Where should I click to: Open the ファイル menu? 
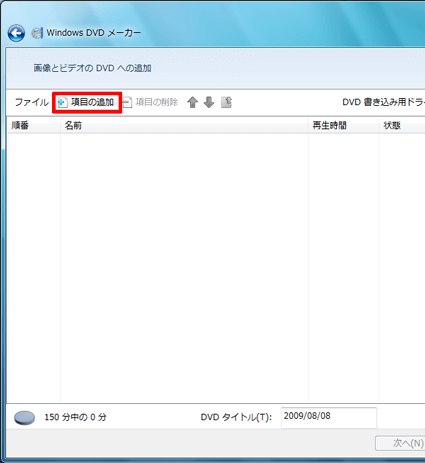pos(31,102)
